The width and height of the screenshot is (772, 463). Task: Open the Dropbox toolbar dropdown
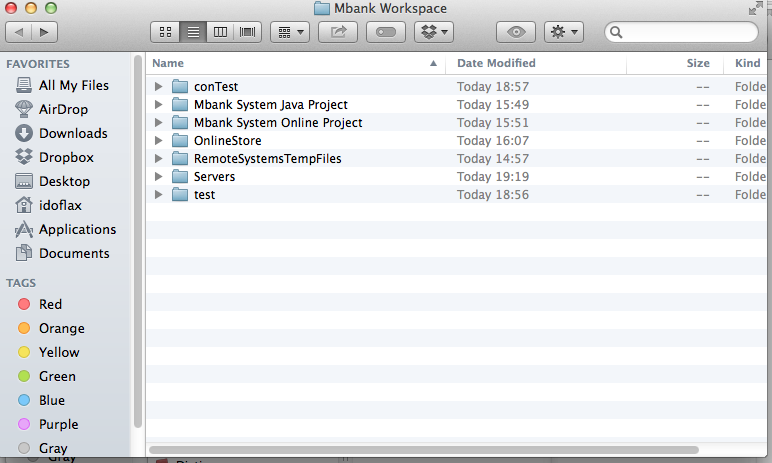click(x=434, y=32)
